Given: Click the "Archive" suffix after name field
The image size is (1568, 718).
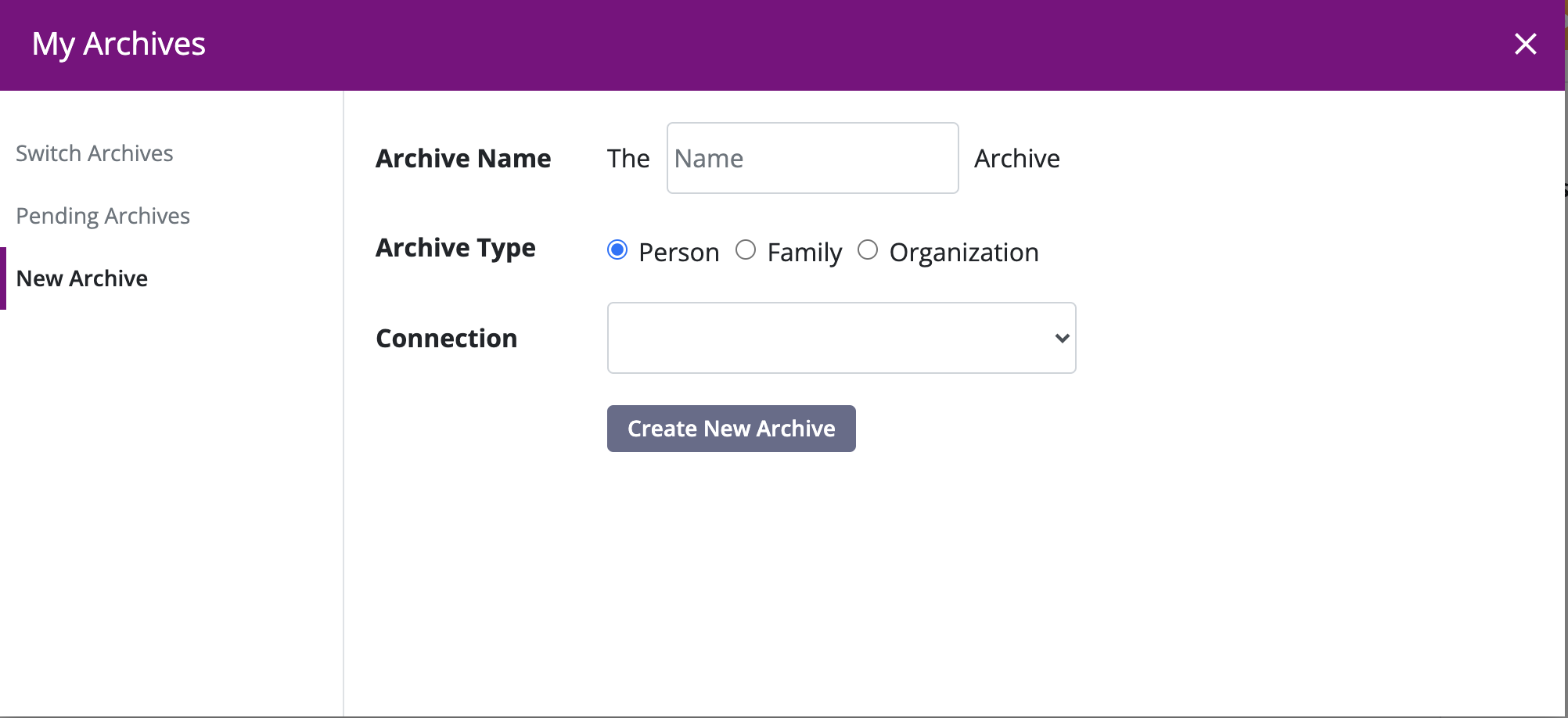Looking at the screenshot, I should click(1016, 158).
